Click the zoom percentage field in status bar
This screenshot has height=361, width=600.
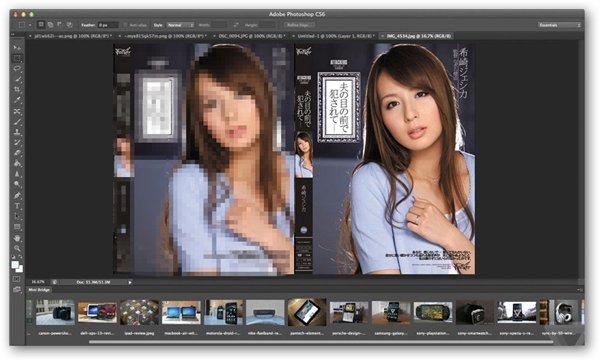[38, 282]
